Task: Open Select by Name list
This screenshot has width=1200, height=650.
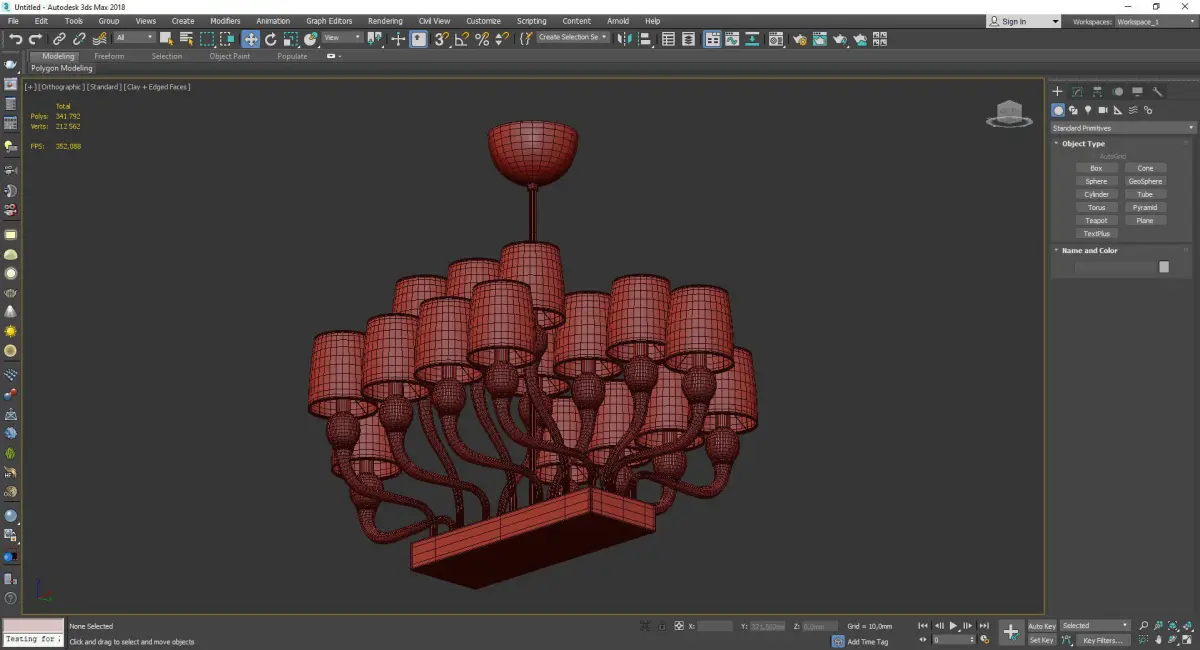Action: (x=186, y=39)
